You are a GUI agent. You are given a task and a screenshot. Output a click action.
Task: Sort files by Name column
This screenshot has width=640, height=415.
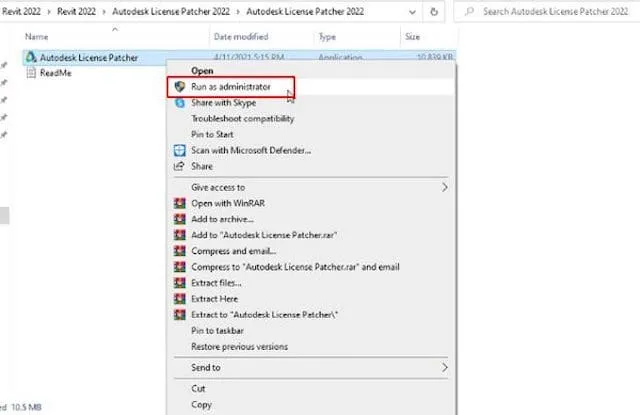pos(36,37)
